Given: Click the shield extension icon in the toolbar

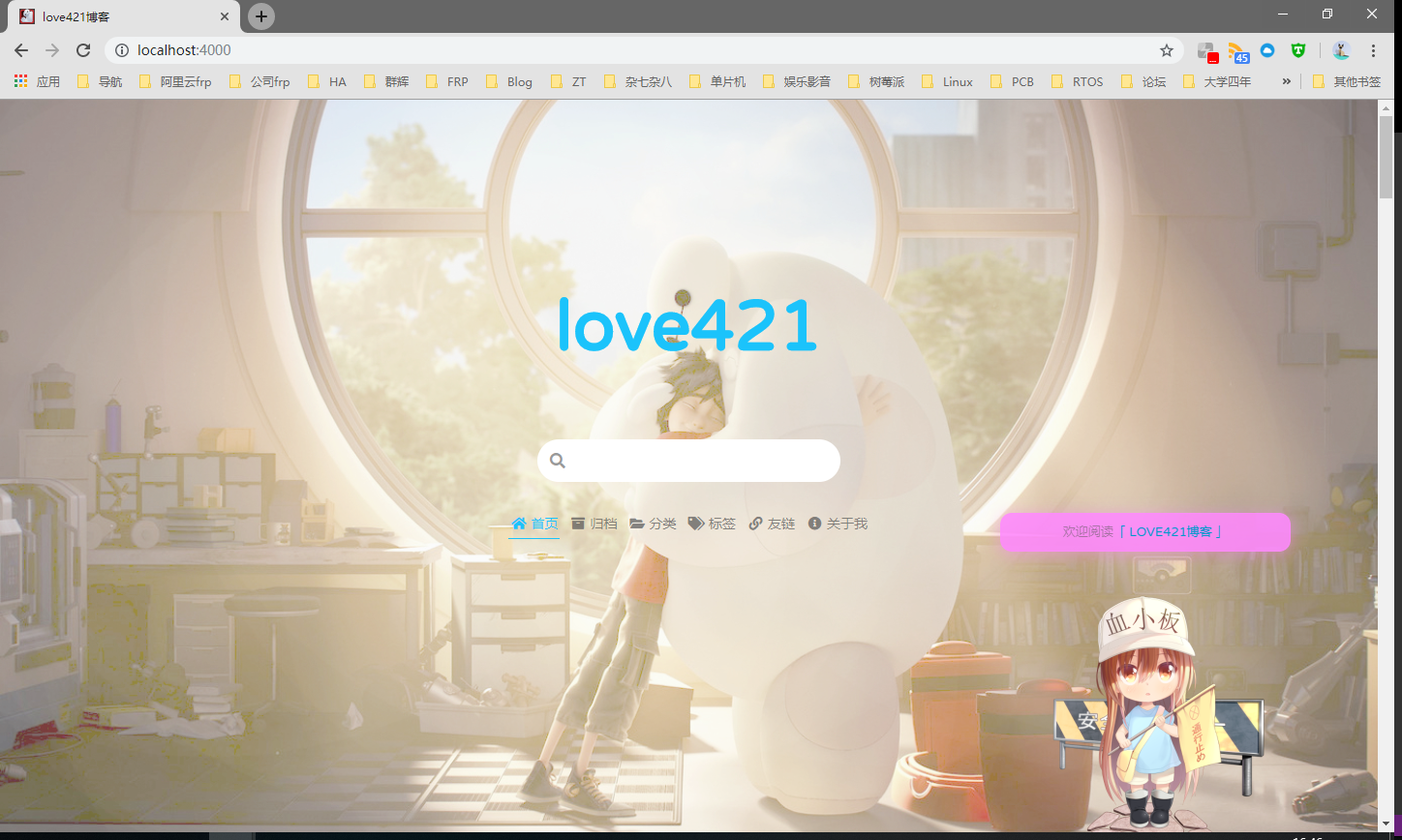Looking at the screenshot, I should 1297,50.
